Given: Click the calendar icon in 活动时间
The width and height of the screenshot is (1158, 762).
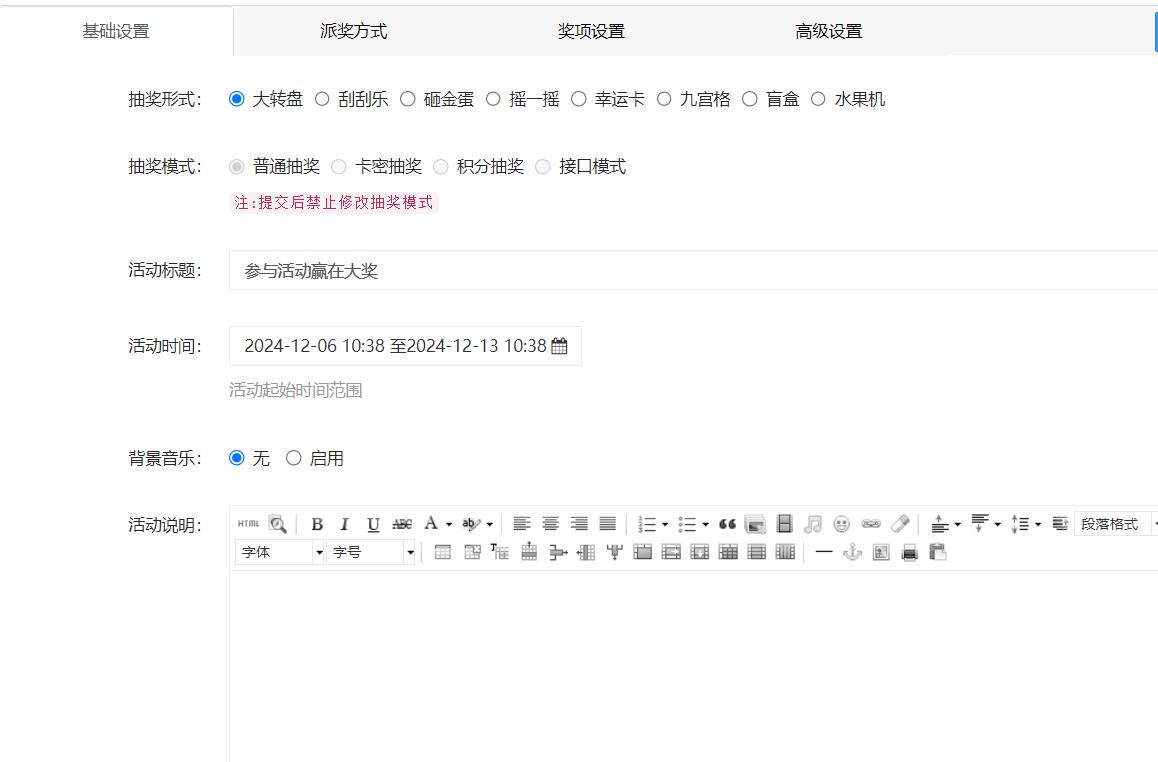Looking at the screenshot, I should (559, 346).
